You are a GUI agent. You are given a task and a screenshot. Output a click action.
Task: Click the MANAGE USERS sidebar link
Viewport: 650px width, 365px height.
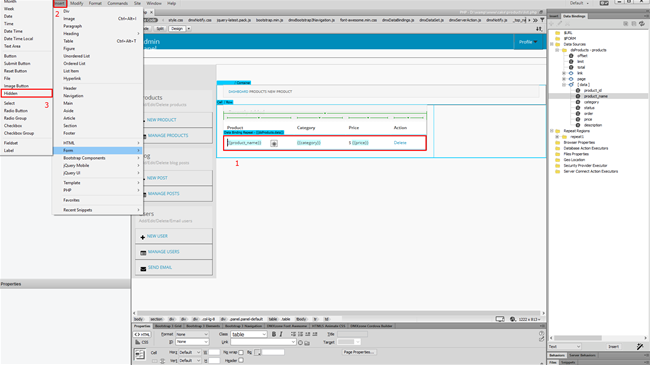(164, 252)
